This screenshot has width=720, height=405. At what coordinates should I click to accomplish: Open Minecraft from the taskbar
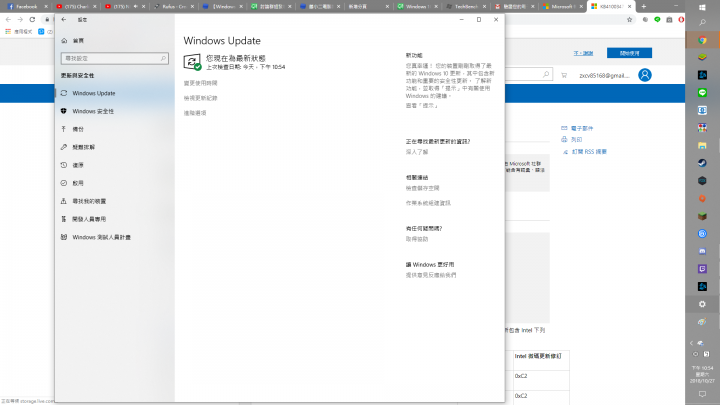click(702, 216)
